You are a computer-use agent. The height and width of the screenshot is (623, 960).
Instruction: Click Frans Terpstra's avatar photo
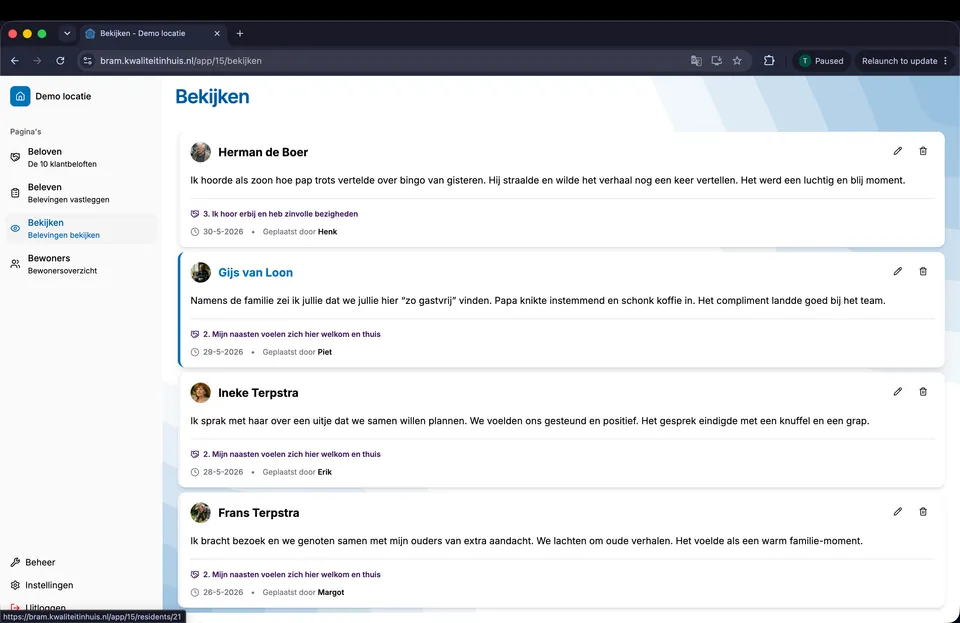point(200,513)
